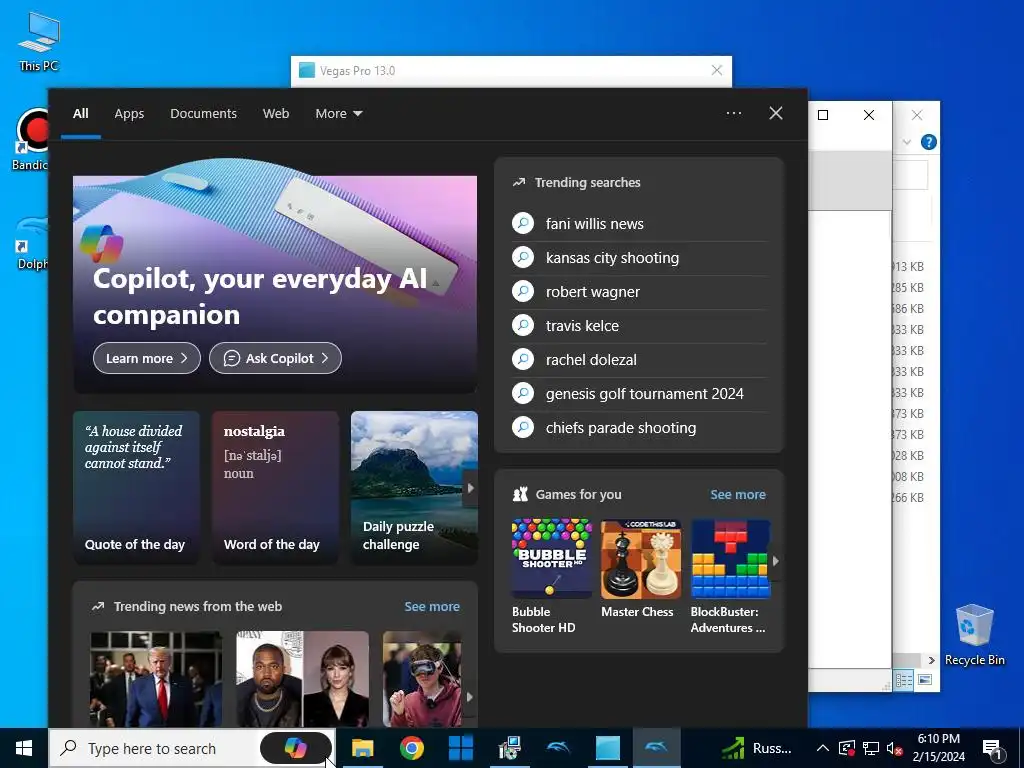Select the All search tab
This screenshot has height=768, width=1024.
point(80,113)
